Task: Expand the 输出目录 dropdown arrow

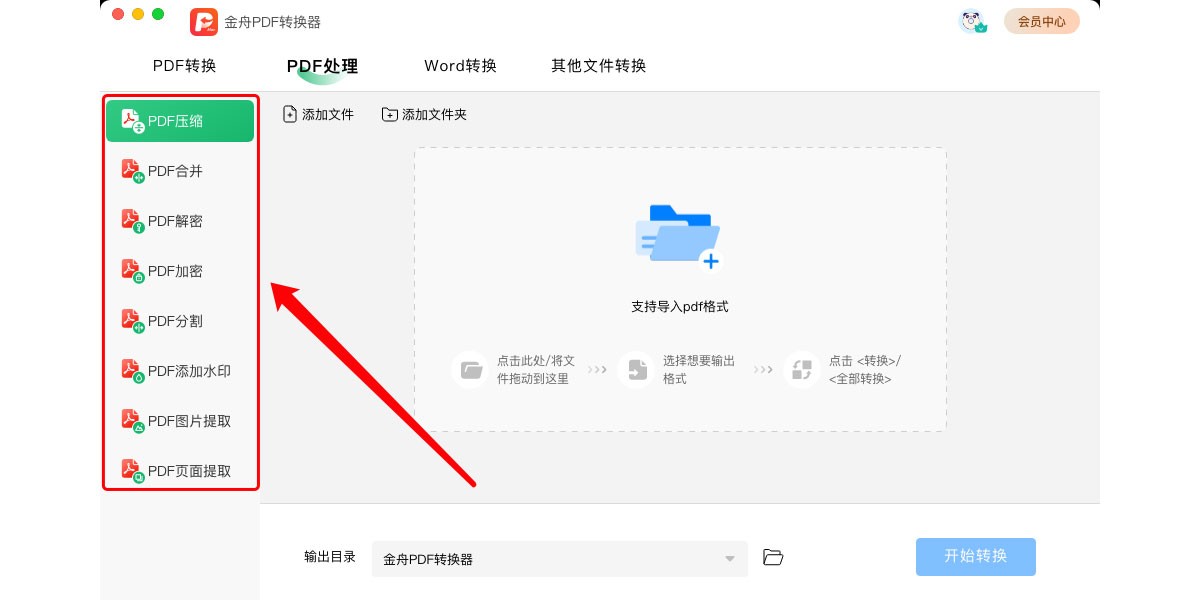Action: pos(730,559)
